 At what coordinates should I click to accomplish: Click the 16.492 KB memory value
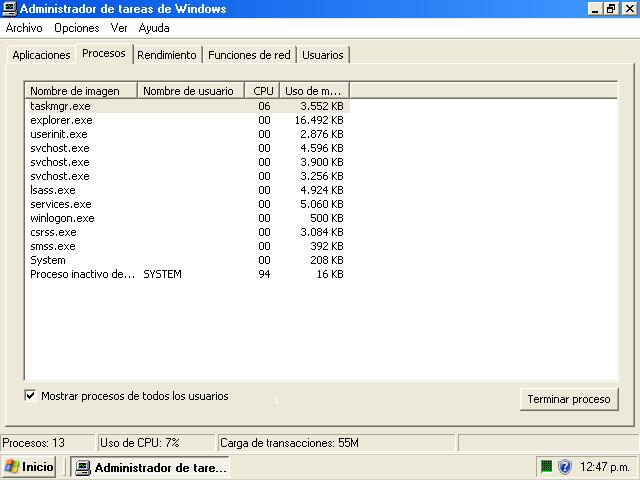coord(319,120)
